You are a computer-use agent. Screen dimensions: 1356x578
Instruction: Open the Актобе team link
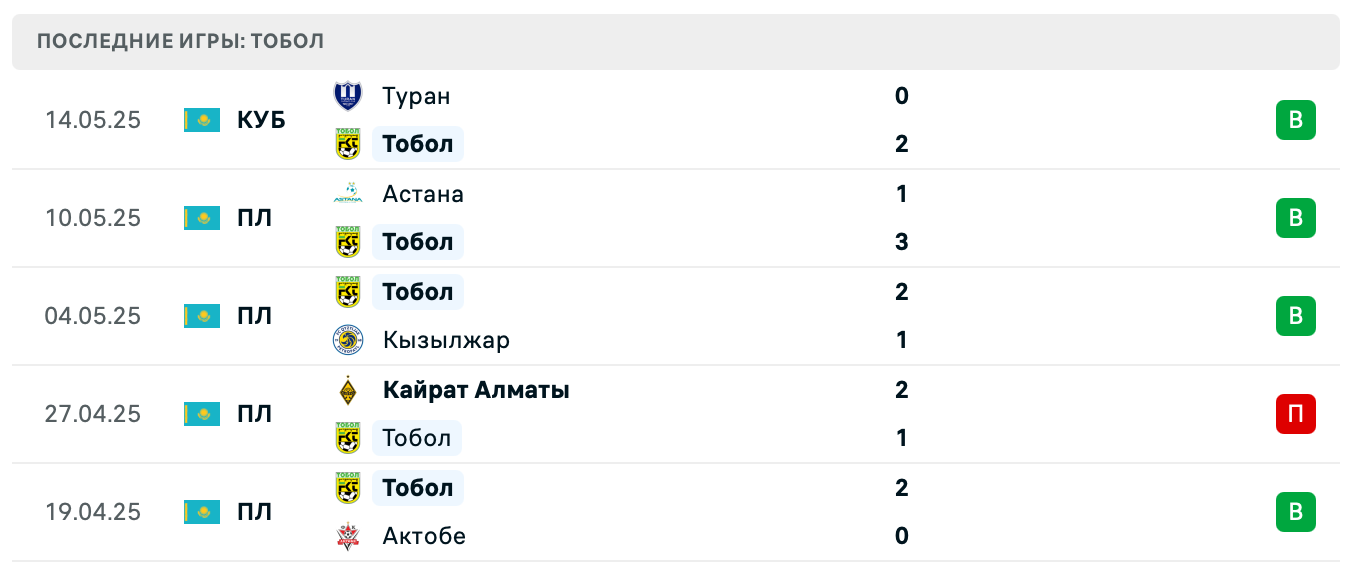tap(424, 536)
